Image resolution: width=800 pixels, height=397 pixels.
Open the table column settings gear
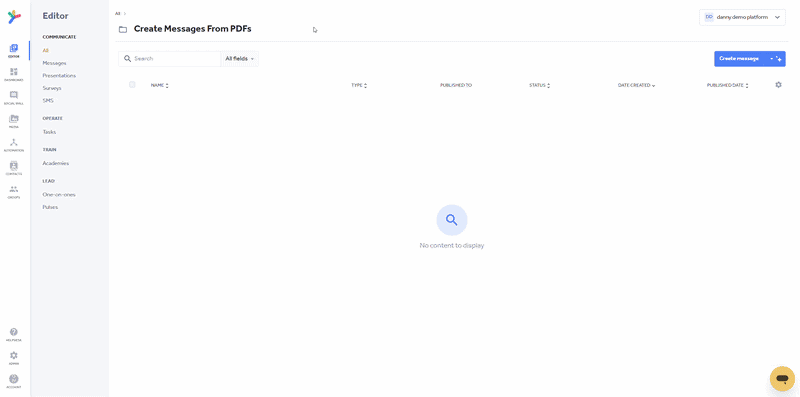tap(778, 85)
